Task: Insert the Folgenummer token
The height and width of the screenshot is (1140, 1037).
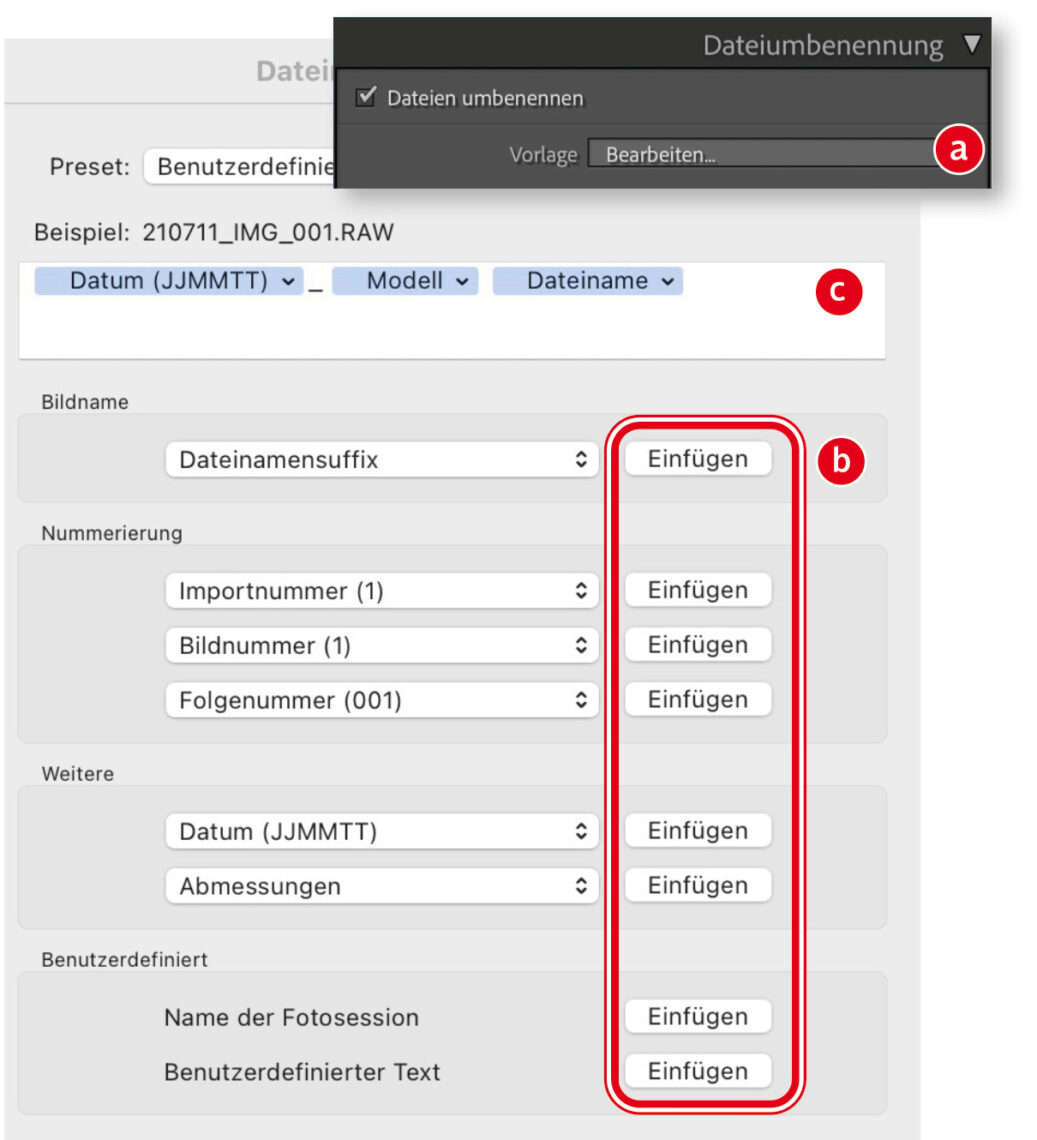Action: [x=698, y=699]
